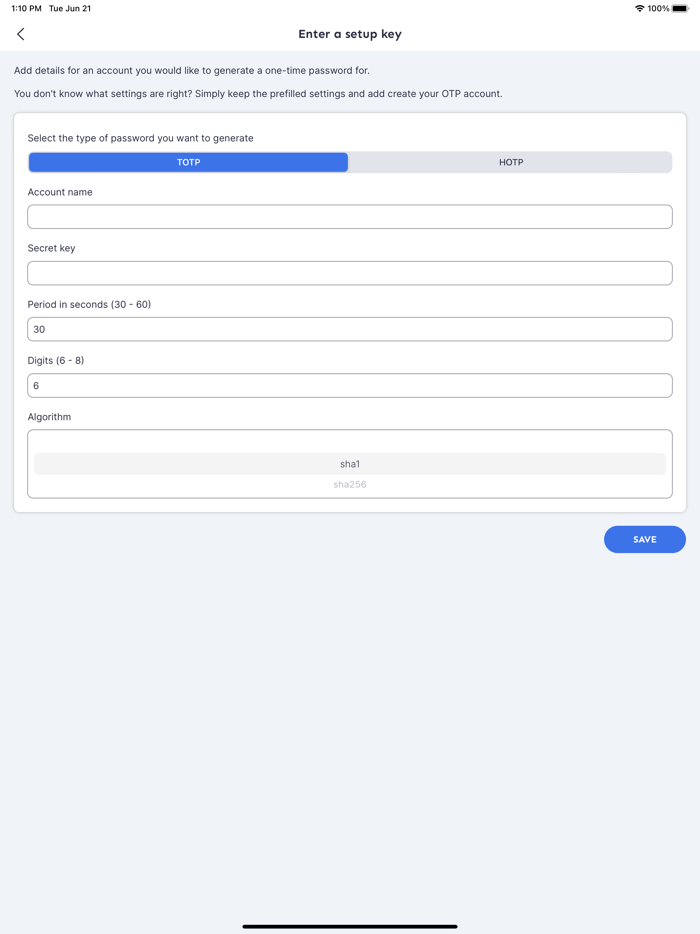Go back using the top-left chevron
This screenshot has height=934, width=700.
coord(21,34)
